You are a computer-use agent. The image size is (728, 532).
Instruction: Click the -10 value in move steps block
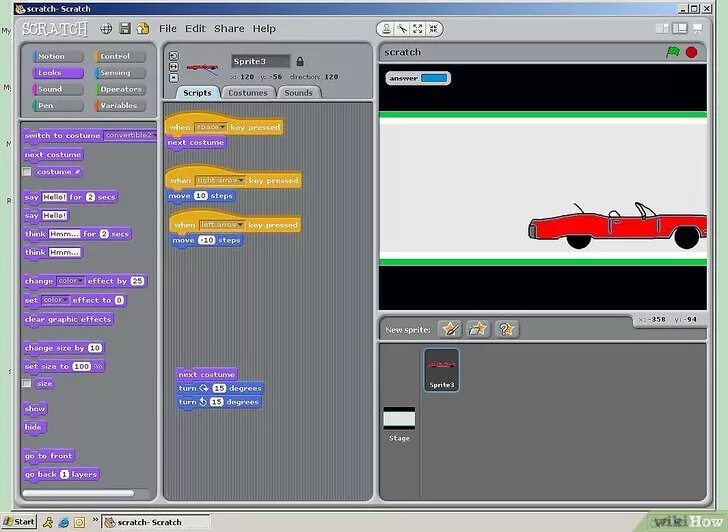coord(207,240)
